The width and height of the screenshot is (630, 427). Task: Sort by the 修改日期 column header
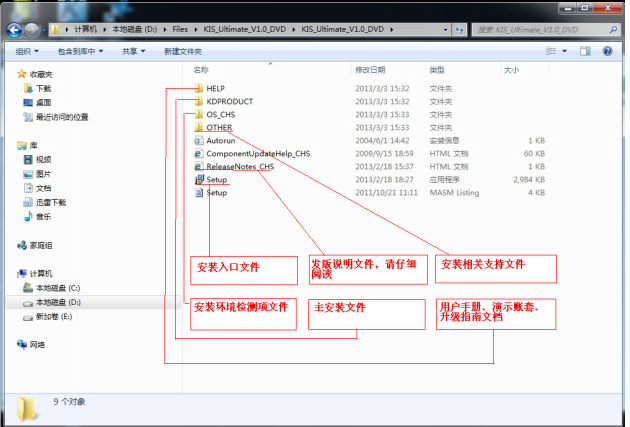click(x=370, y=70)
